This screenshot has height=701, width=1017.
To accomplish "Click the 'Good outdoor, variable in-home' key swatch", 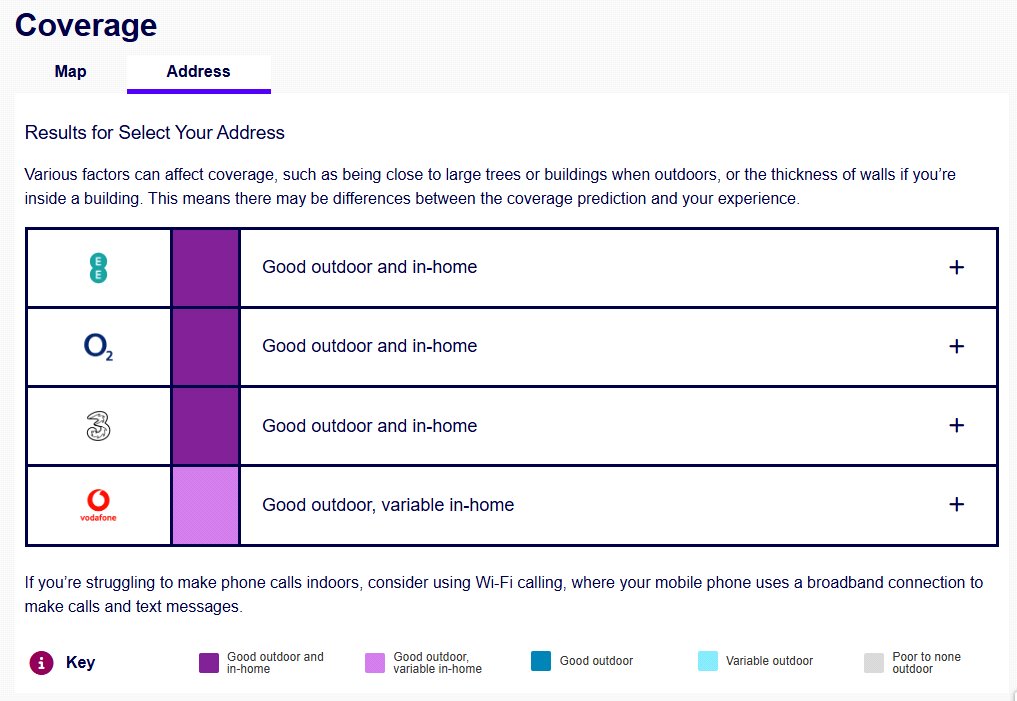I will [x=375, y=662].
